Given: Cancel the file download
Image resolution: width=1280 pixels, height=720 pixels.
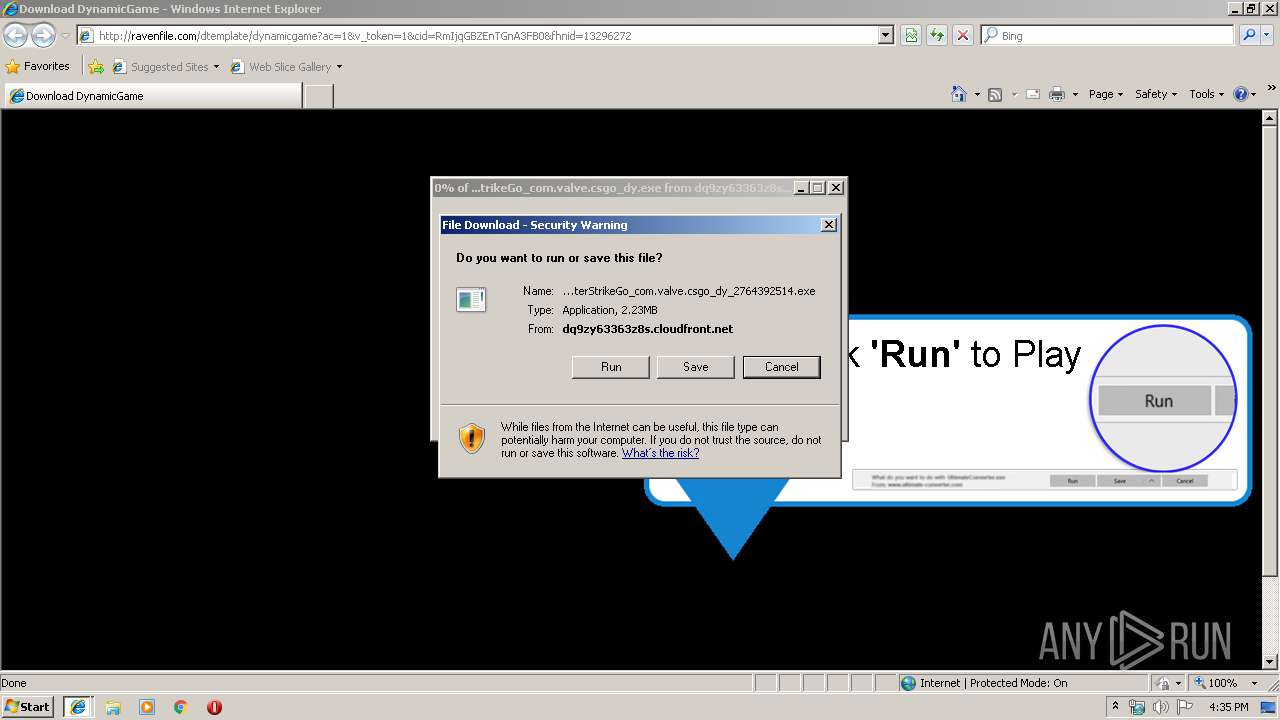Looking at the screenshot, I should pyautogui.click(x=781, y=367).
